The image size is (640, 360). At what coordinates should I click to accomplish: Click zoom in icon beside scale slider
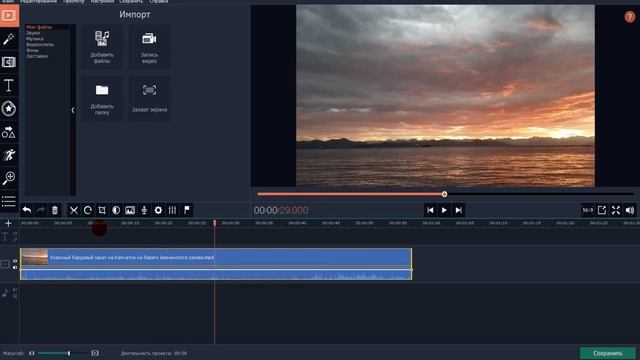(x=95, y=353)
